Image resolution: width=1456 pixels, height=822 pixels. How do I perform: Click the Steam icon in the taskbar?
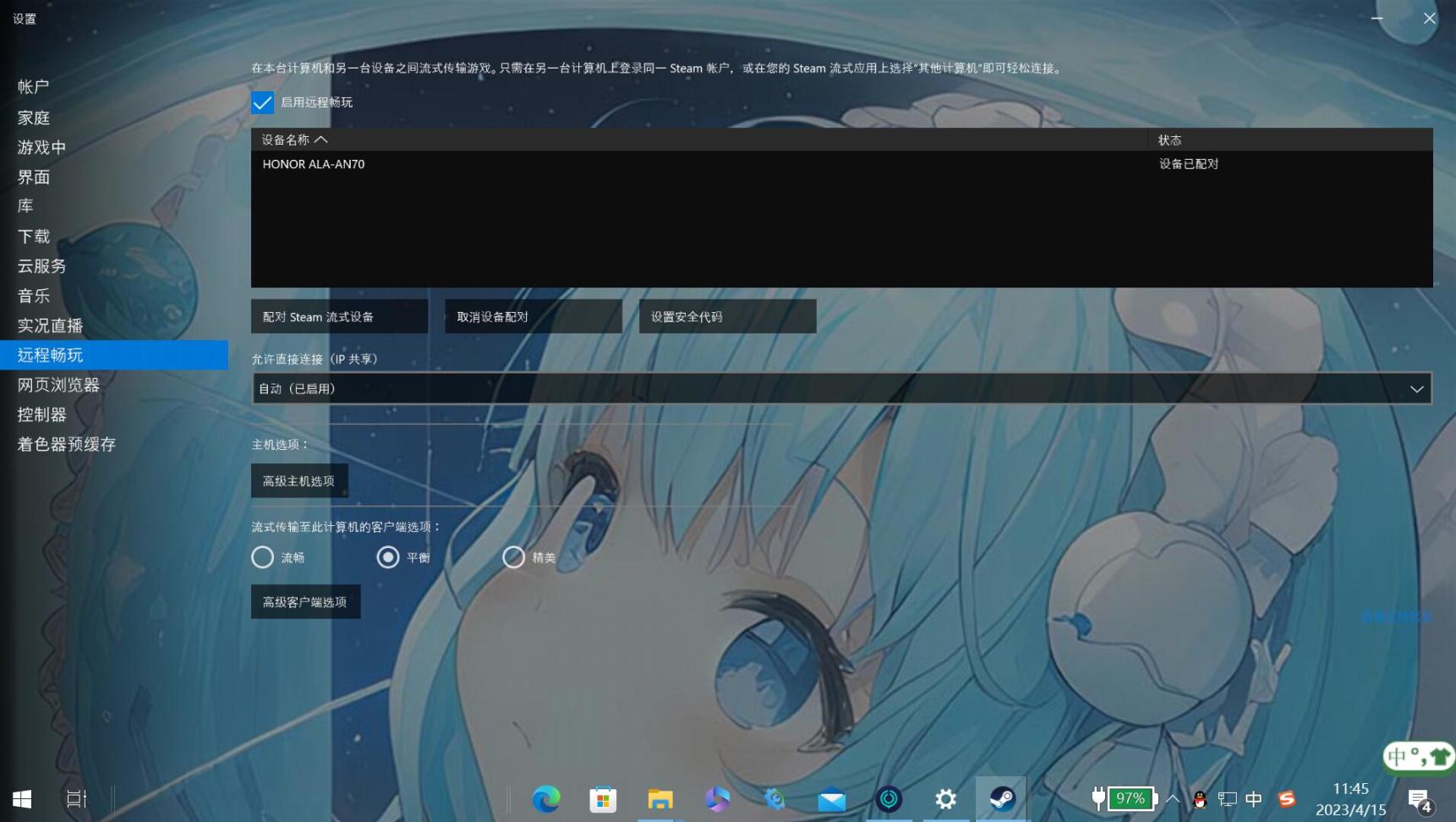tap(1002, 799)
